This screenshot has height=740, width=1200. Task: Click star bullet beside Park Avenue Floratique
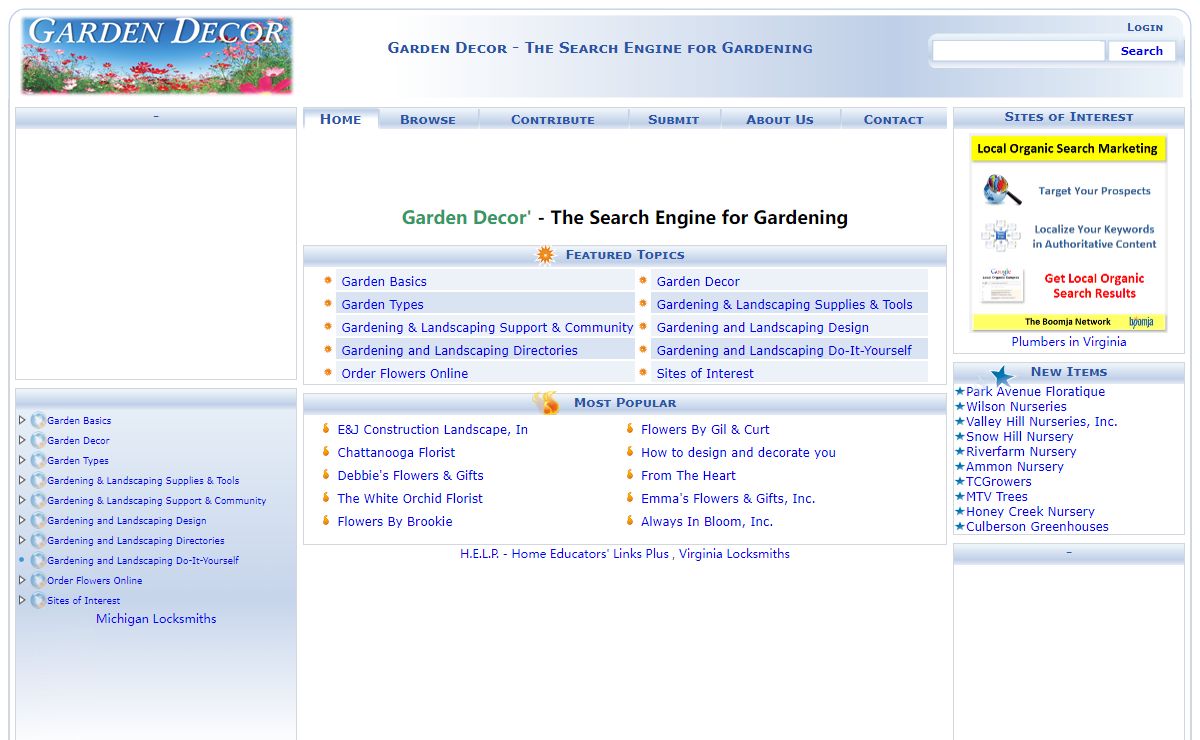[960, 392]
